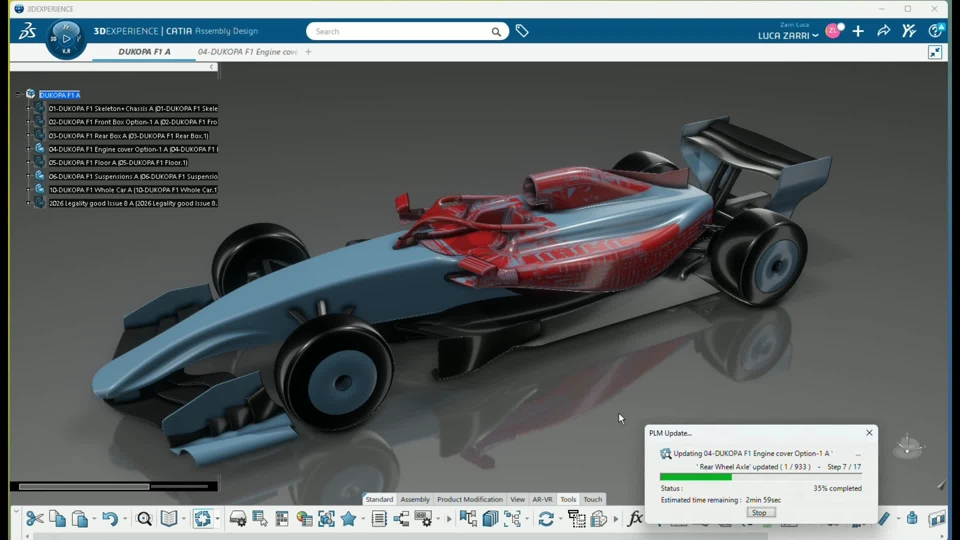960x540 pixels.
Task: Click the flag hierarchy icon in toolbar
Action: [x=468, y=519]
